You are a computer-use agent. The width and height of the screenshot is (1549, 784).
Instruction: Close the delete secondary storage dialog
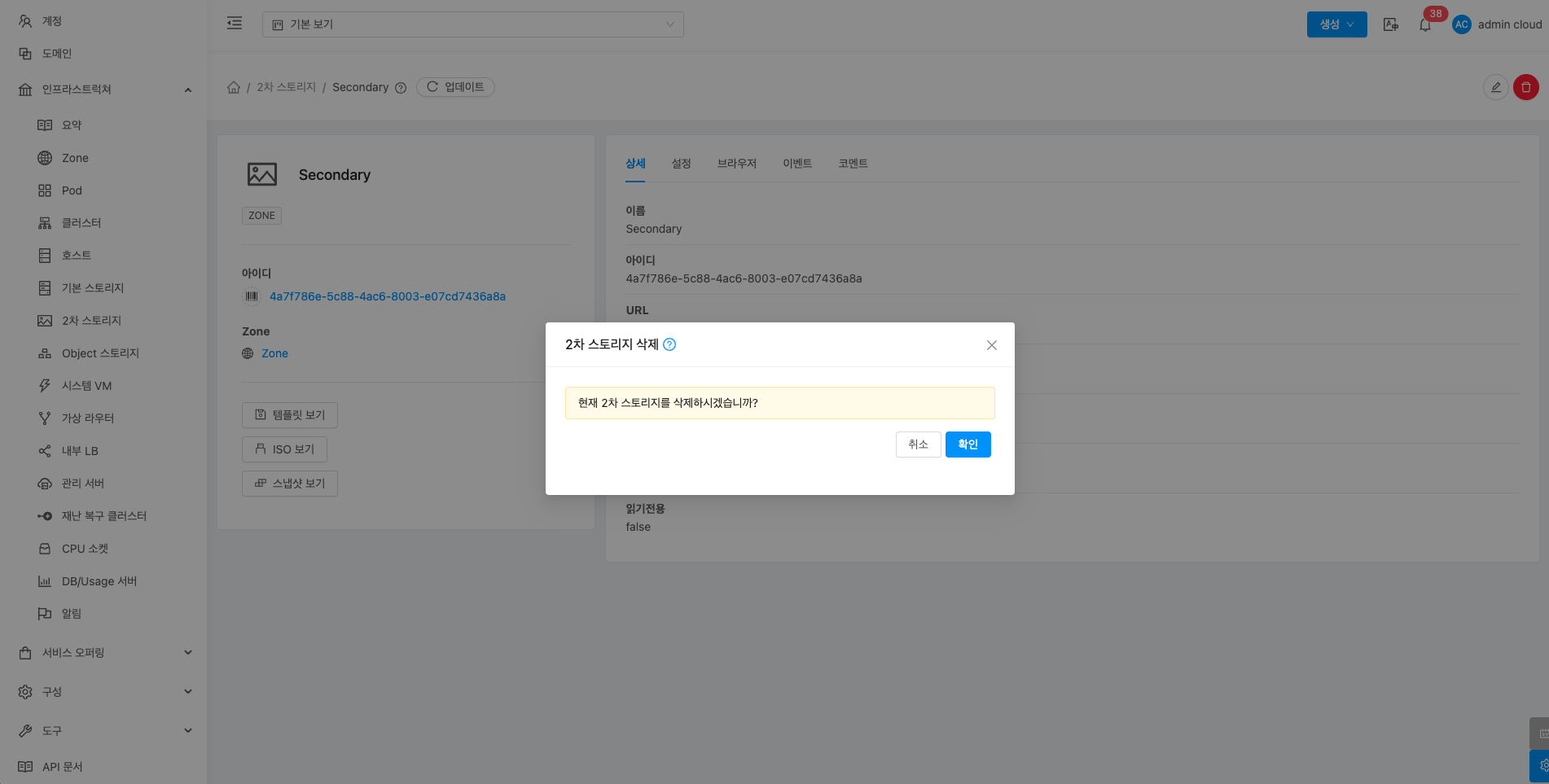point(991,345)
